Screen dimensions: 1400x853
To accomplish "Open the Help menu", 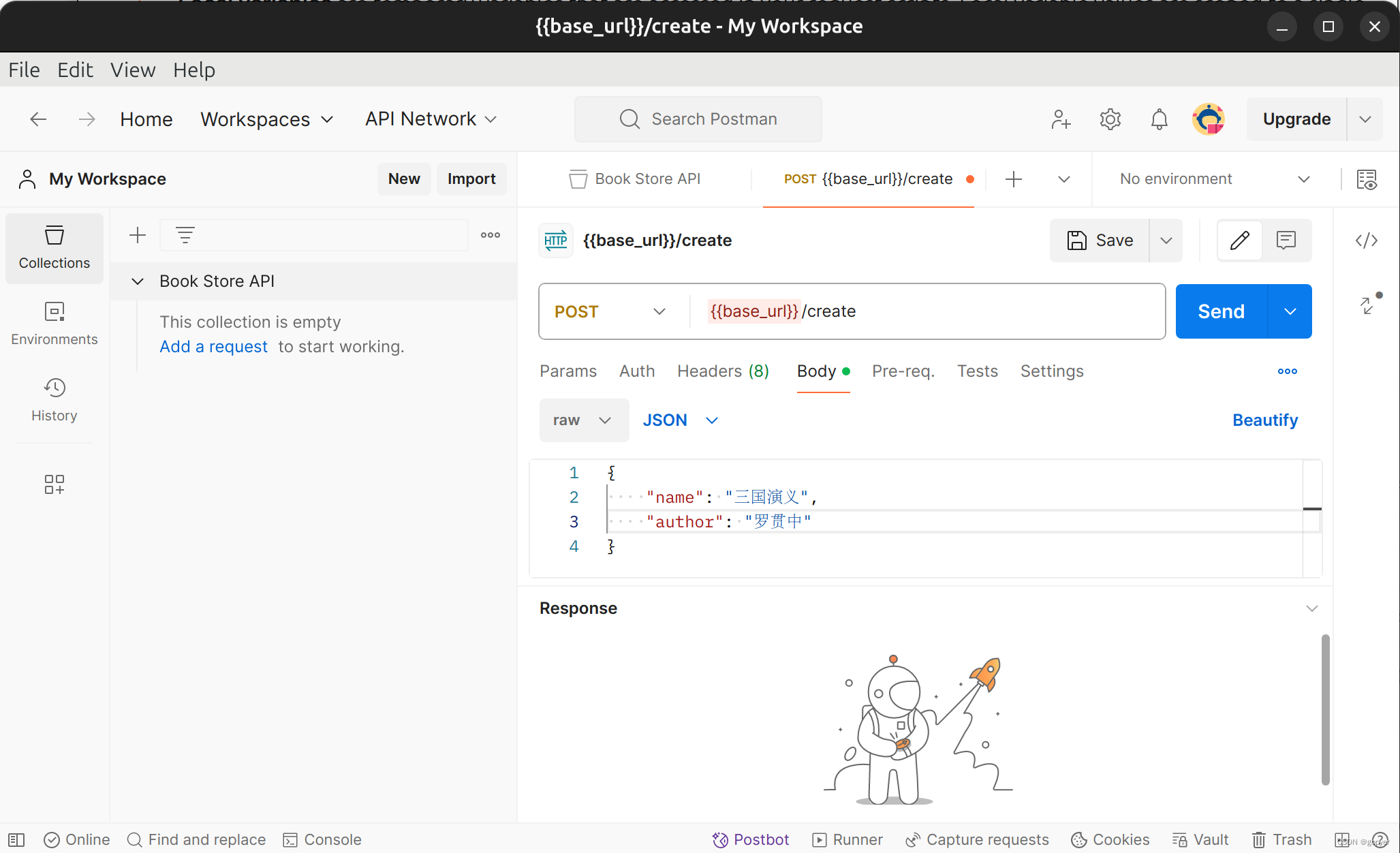I will 194,70.
